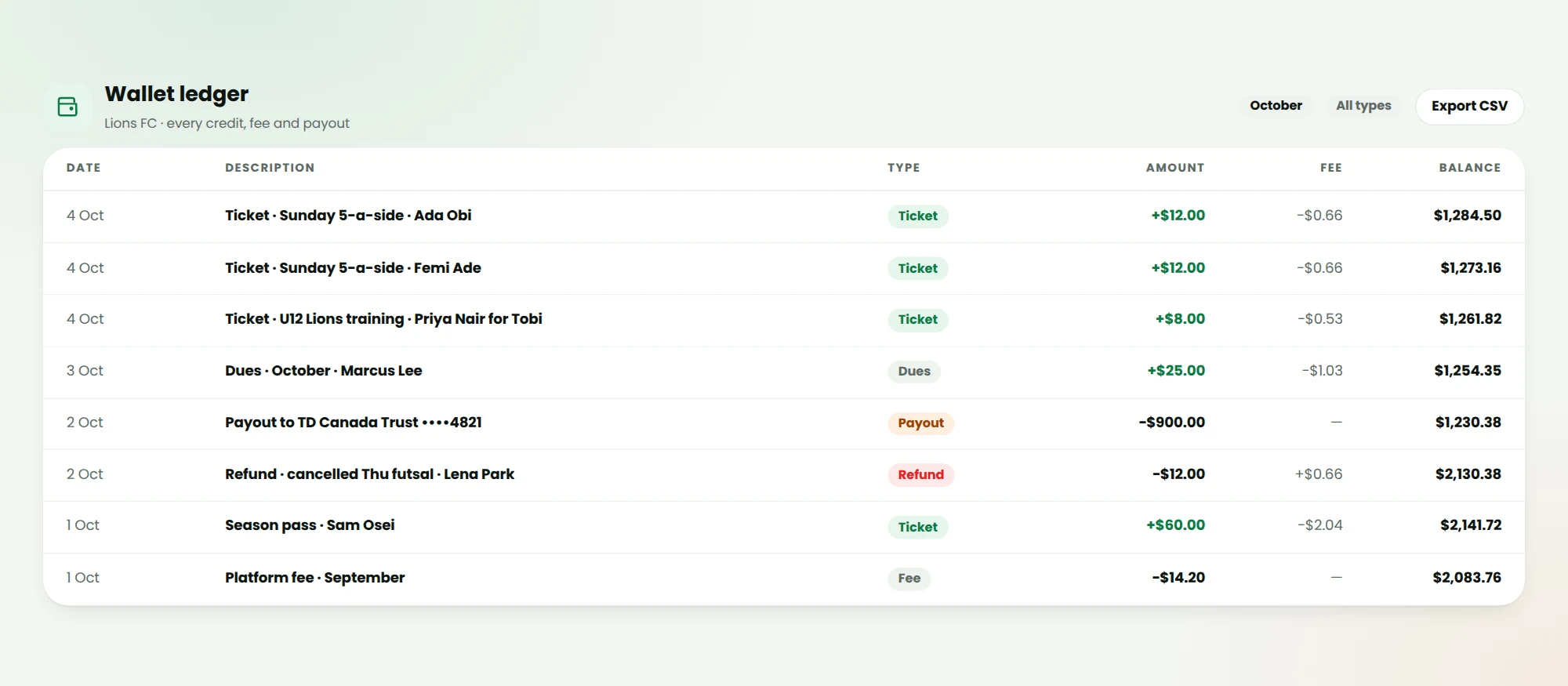Select the Payout to TD Canada Trust row

pyautogui.click(x=784, y=423)
